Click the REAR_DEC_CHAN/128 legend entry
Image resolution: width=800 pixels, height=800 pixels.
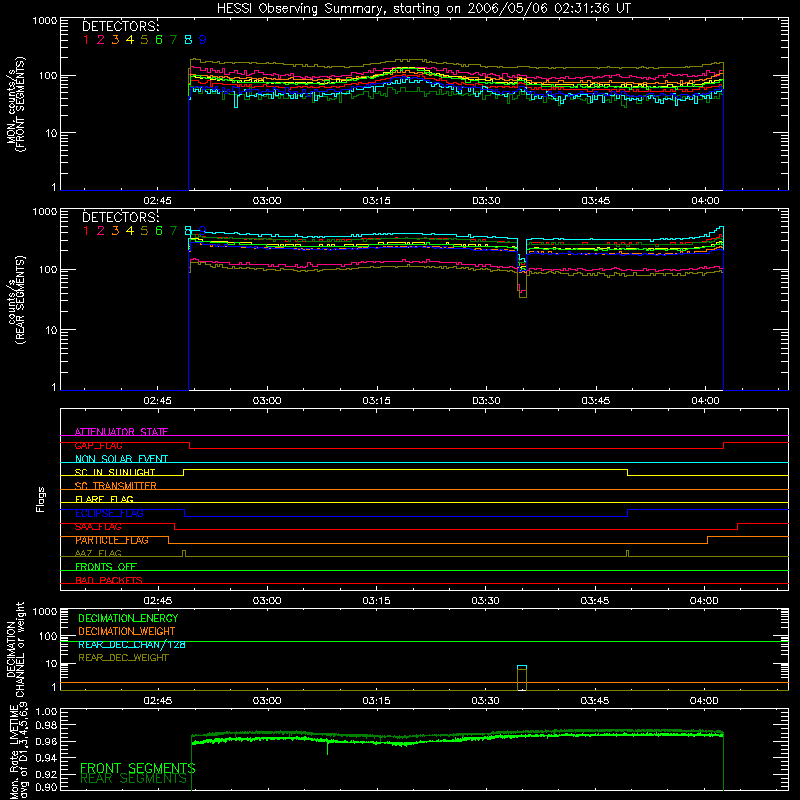pos(132,644)
